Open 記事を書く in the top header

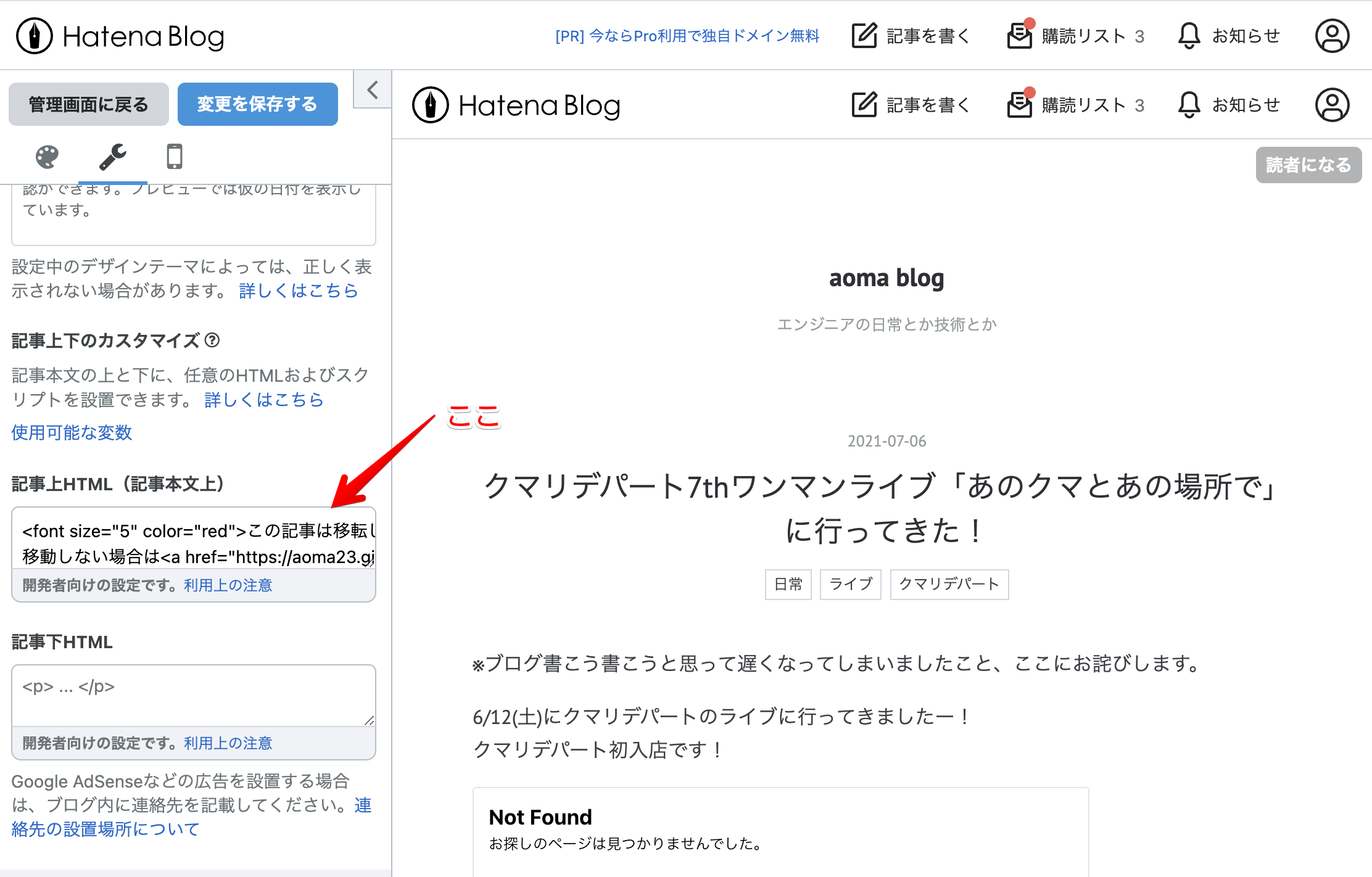click(x=928, y=36)
